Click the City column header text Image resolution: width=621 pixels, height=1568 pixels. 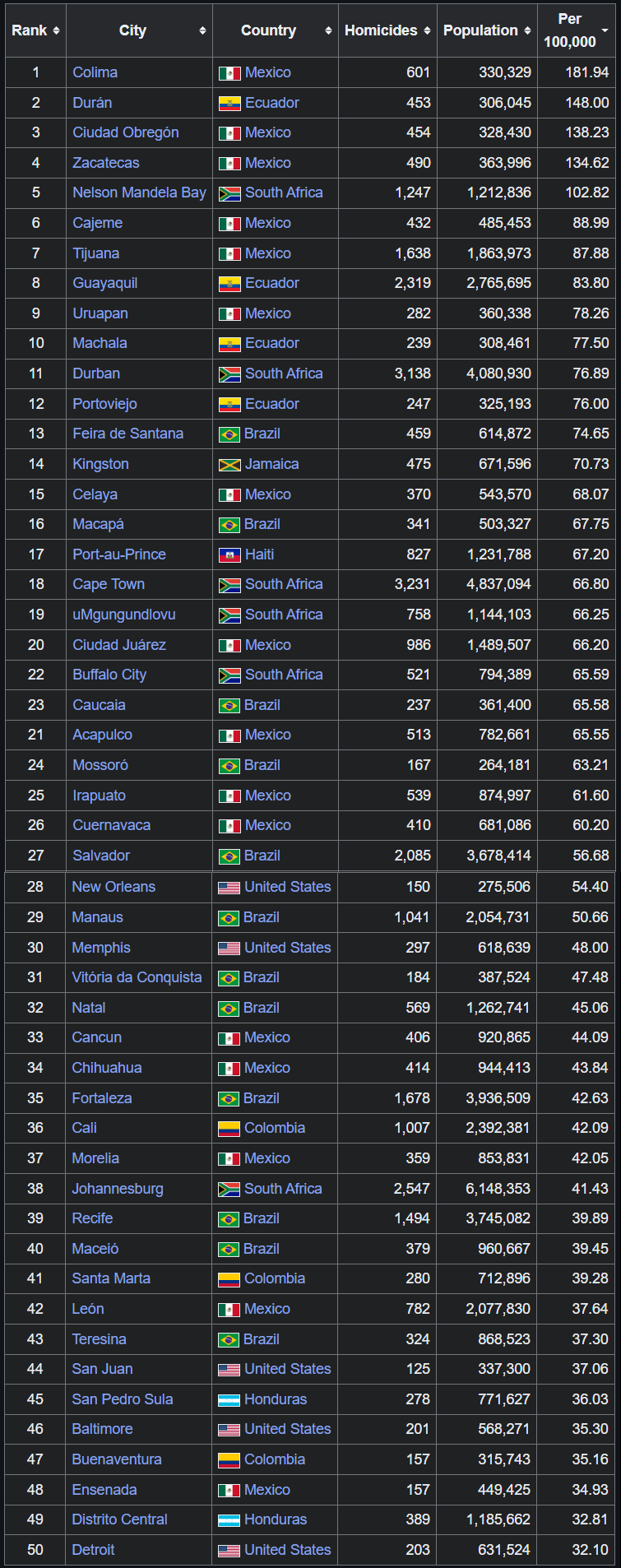click(x=132, y=30)
